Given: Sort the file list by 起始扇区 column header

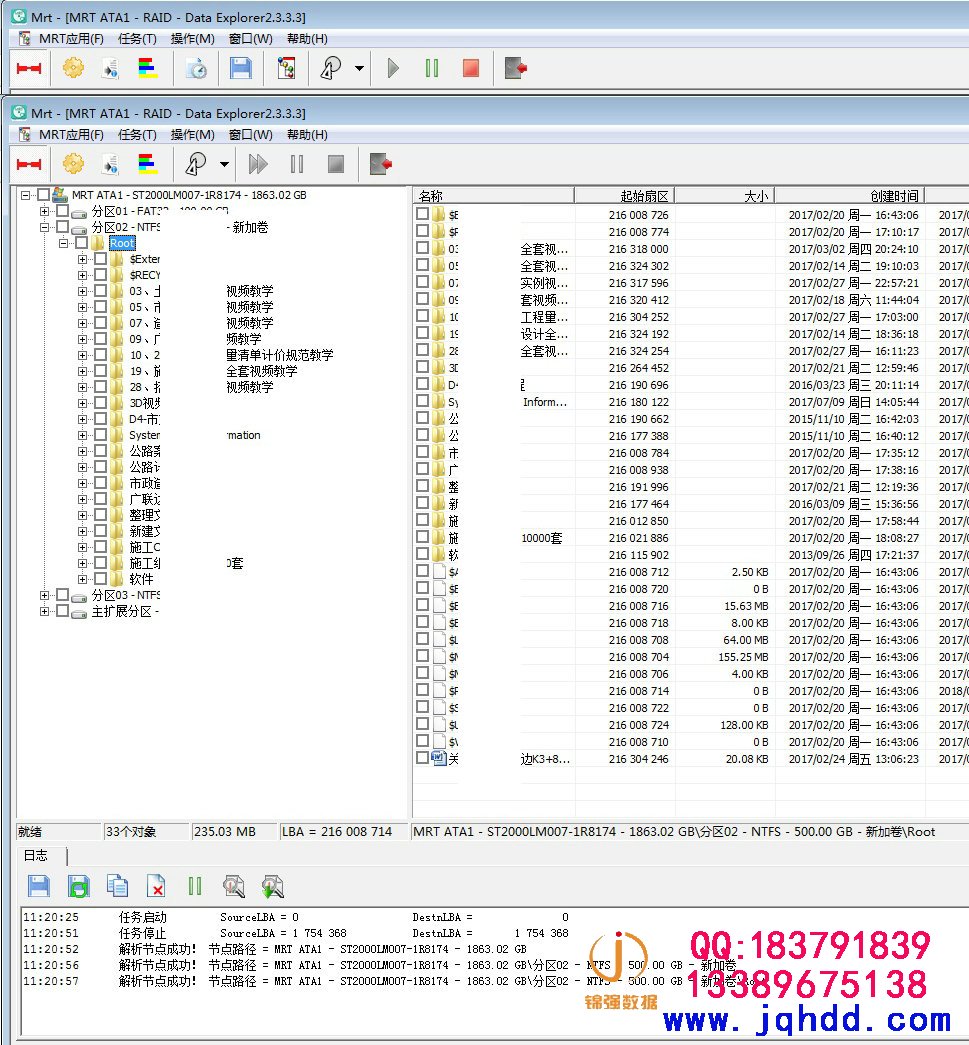Looking at the screenshot, I should (x=624, y=196).
